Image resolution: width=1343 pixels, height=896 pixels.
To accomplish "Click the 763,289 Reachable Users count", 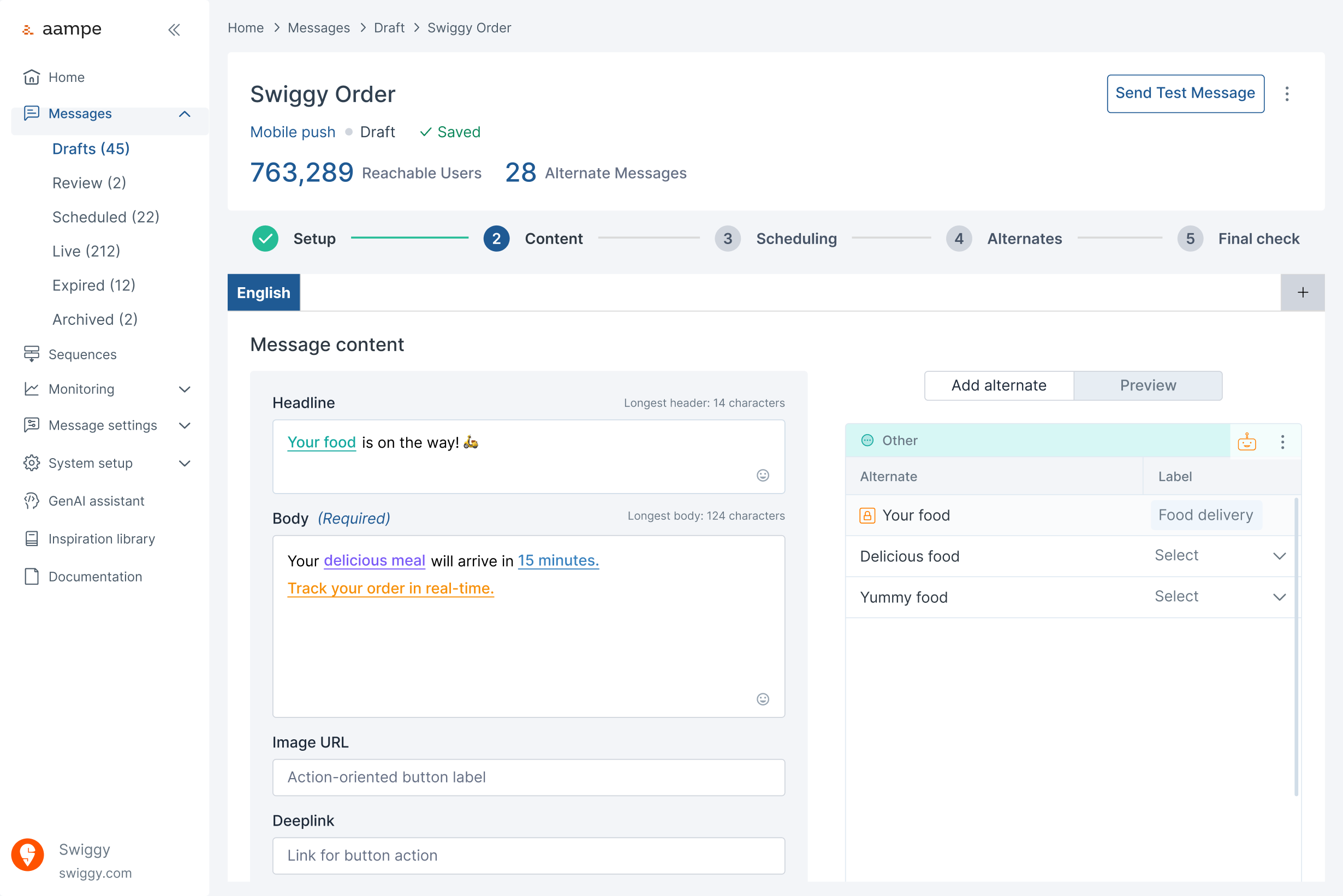I will (366, 173).
